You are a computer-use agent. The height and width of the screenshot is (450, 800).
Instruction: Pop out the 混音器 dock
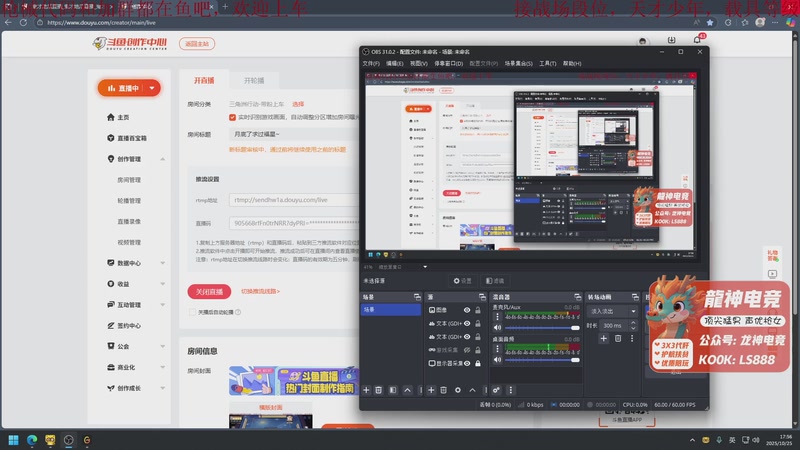pos(578,297)
